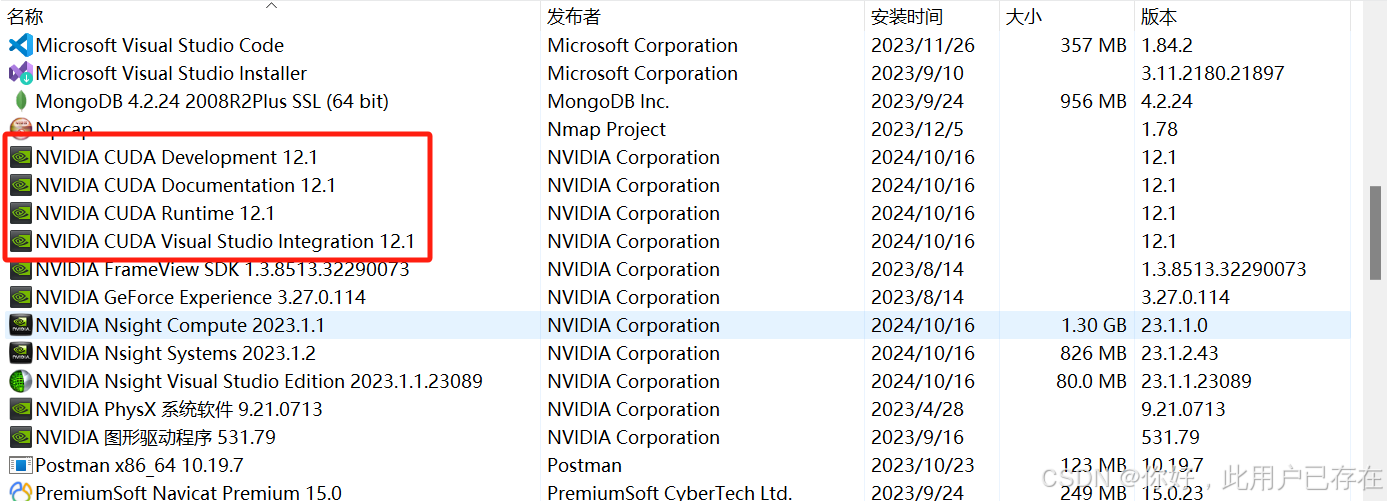Screen dimensions: 1387x501
Task: Click install date 2023/12/5
Action: 917,129
